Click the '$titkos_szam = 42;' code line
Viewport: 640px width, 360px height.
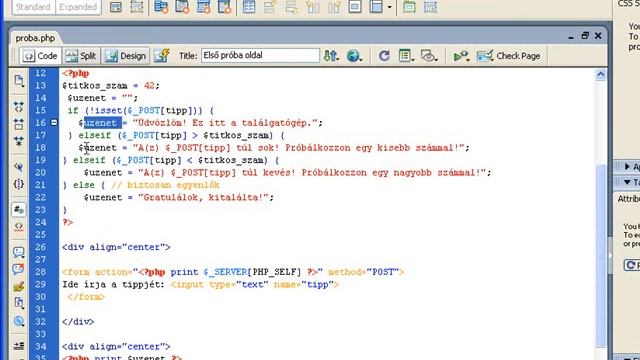coord(111,86)
